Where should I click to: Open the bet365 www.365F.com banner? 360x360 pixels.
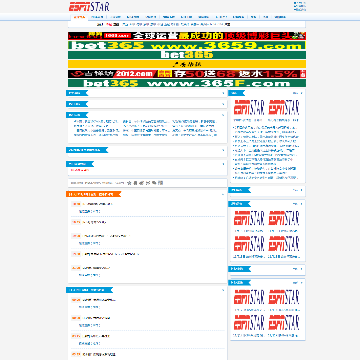(187, 83)
